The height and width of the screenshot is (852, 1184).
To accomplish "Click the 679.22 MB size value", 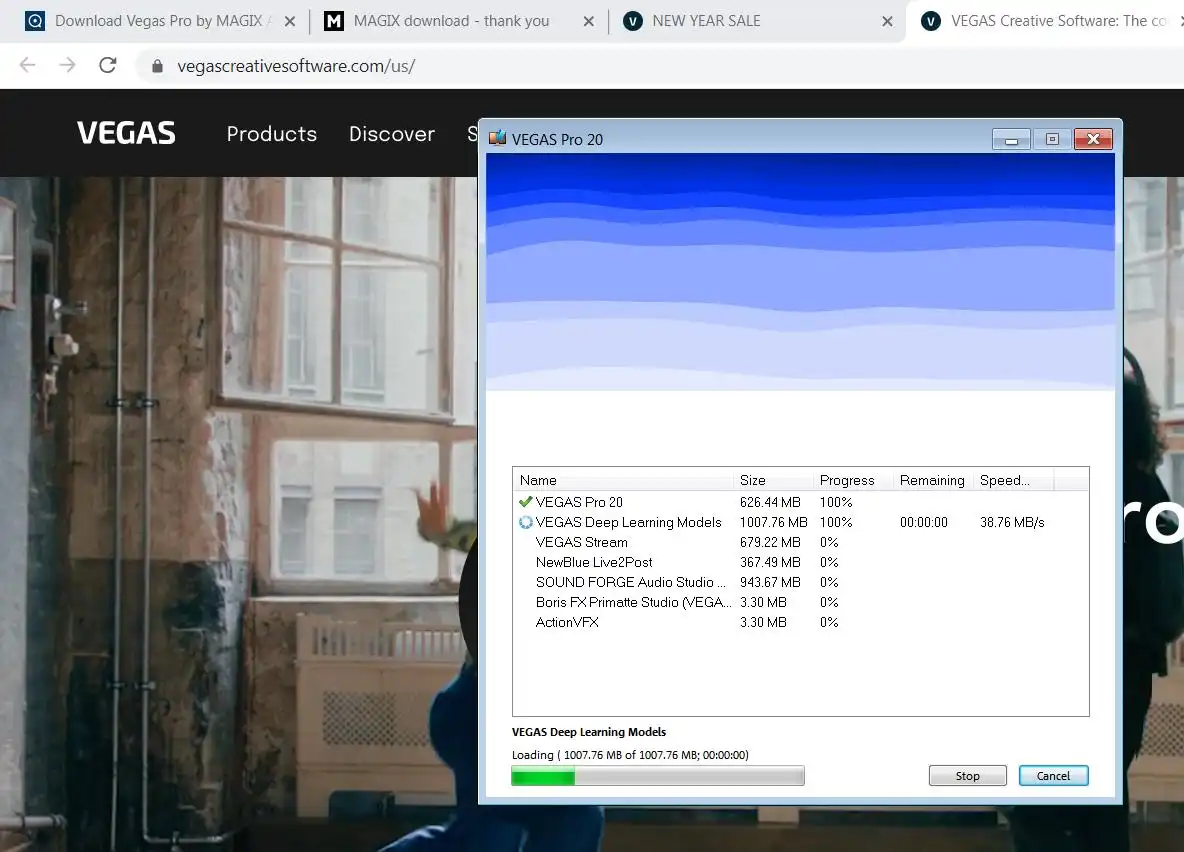I will point(770,542).
